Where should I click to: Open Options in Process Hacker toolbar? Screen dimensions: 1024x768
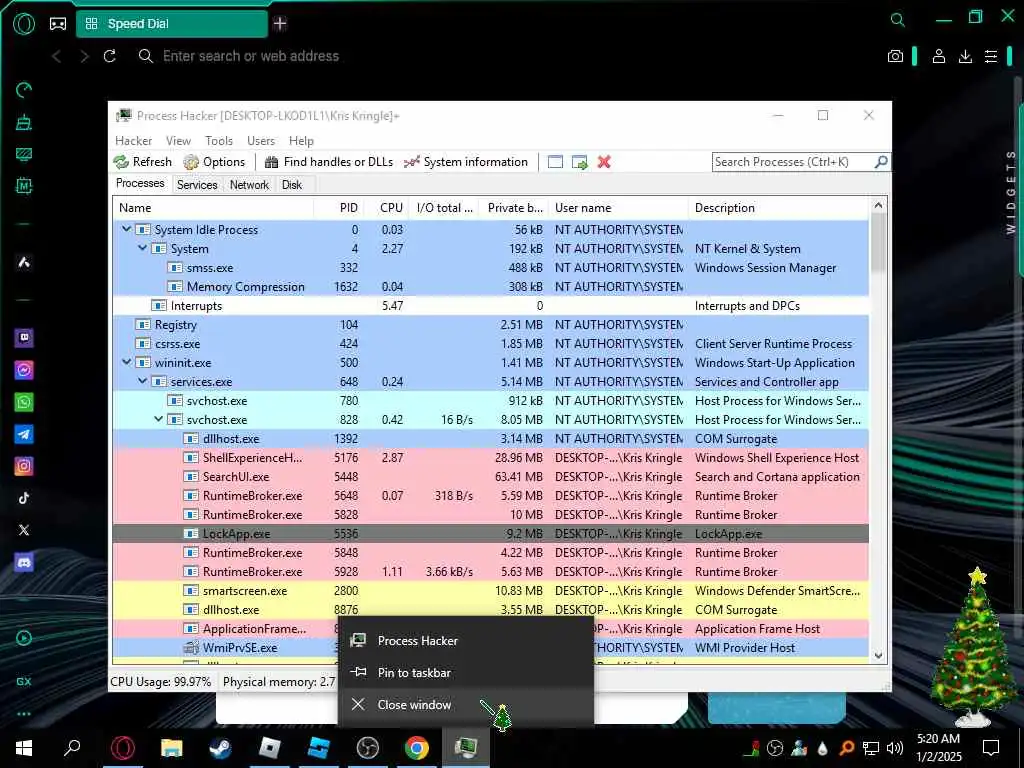[214, 162]
